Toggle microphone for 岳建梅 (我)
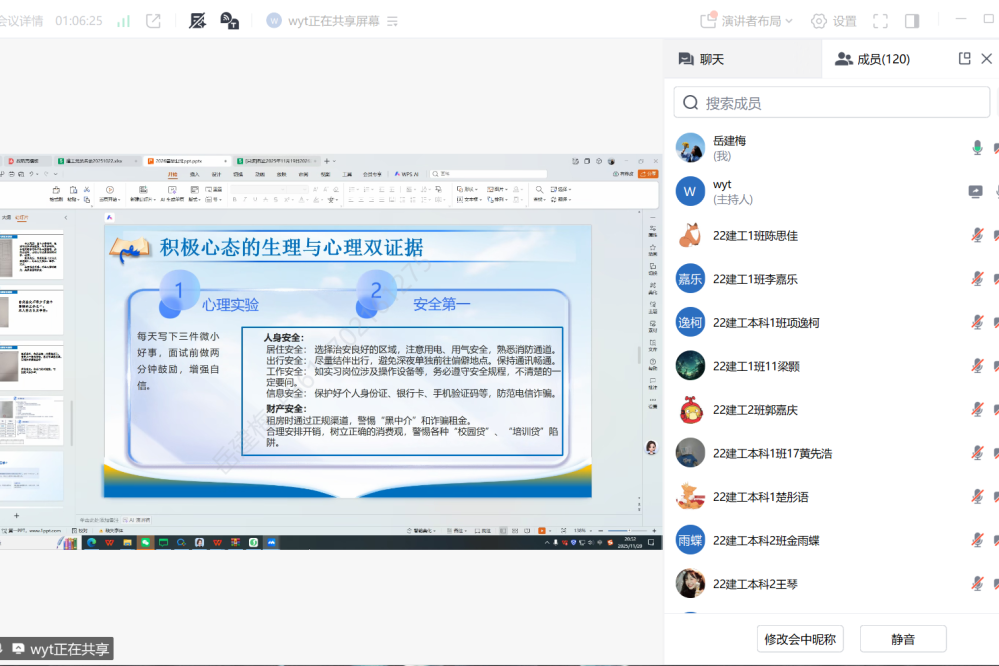Image resolution: width=999 pixels, height=666 pixels. 977,148
